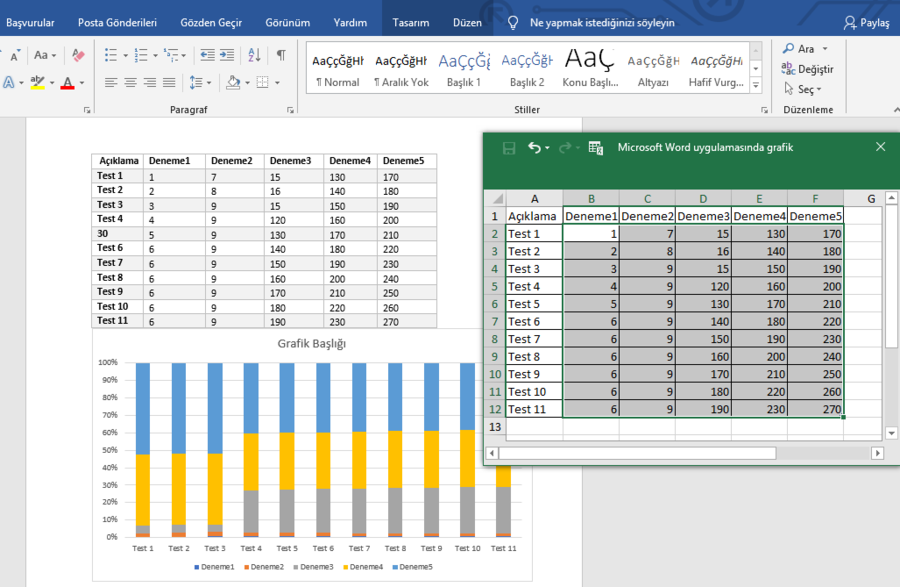Click the numbered list icon
900x587 pixels.
click(x=141, y=55)
